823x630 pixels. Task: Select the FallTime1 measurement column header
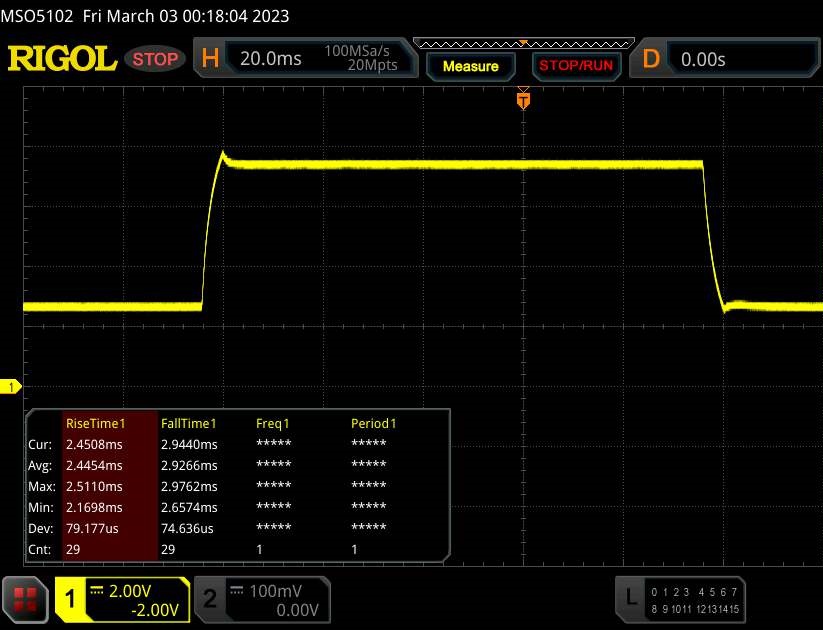[188, 424]
